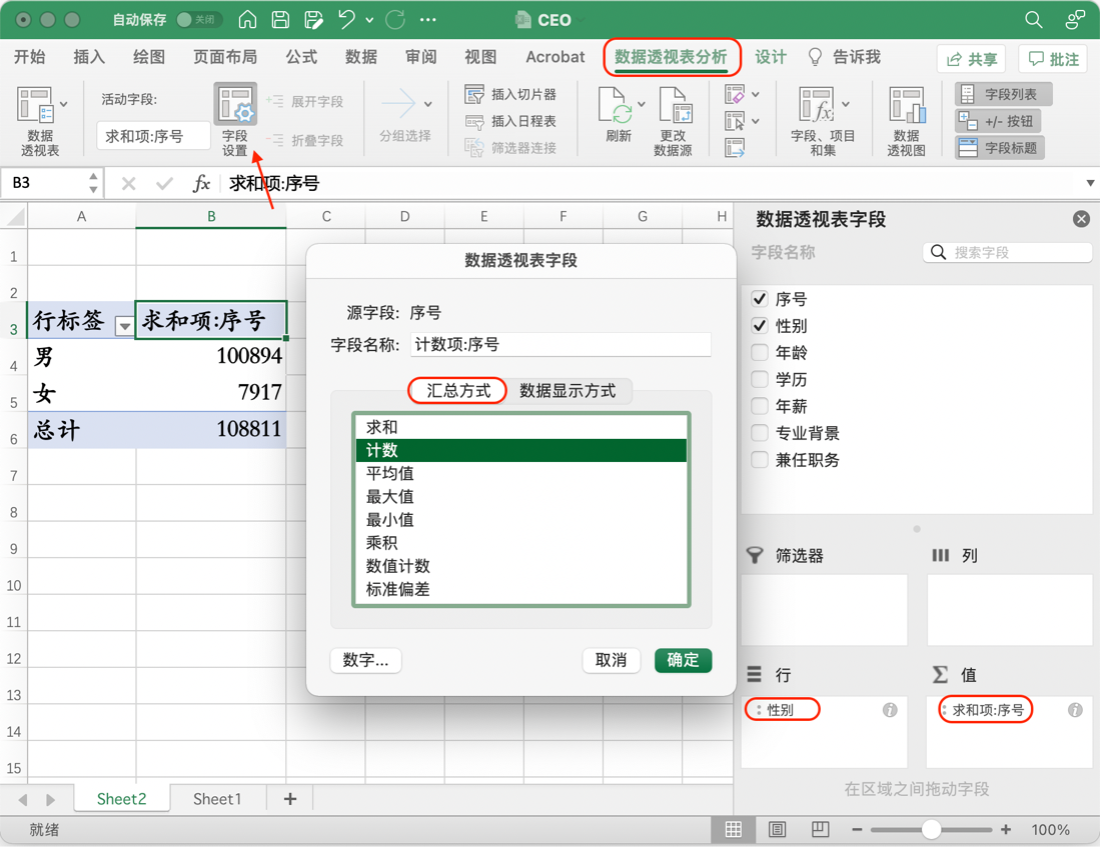Uncheck the 性别 field checkbox
1100x849 pixels.
point(760,326)
